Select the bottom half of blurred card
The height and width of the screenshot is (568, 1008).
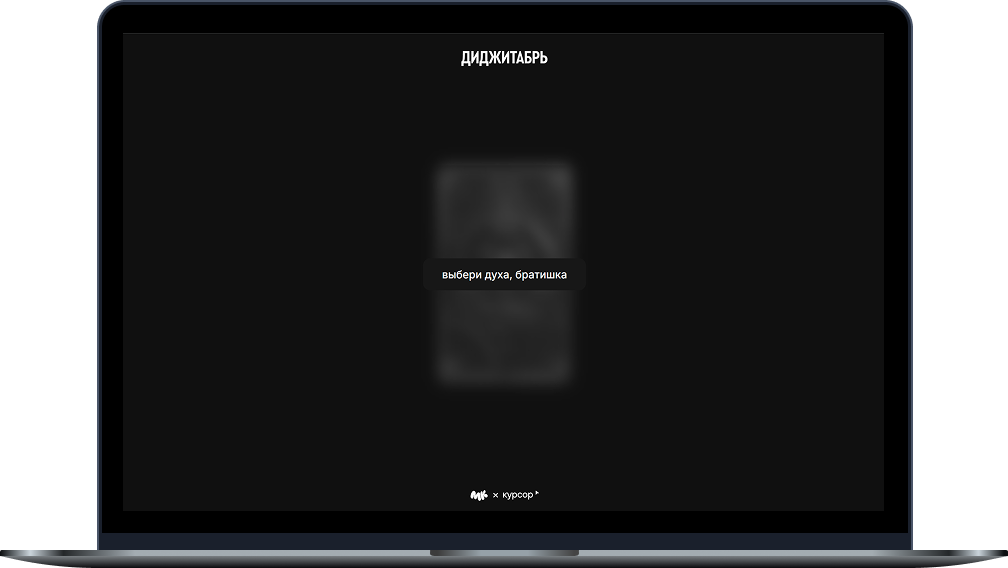tap(504, 335)
